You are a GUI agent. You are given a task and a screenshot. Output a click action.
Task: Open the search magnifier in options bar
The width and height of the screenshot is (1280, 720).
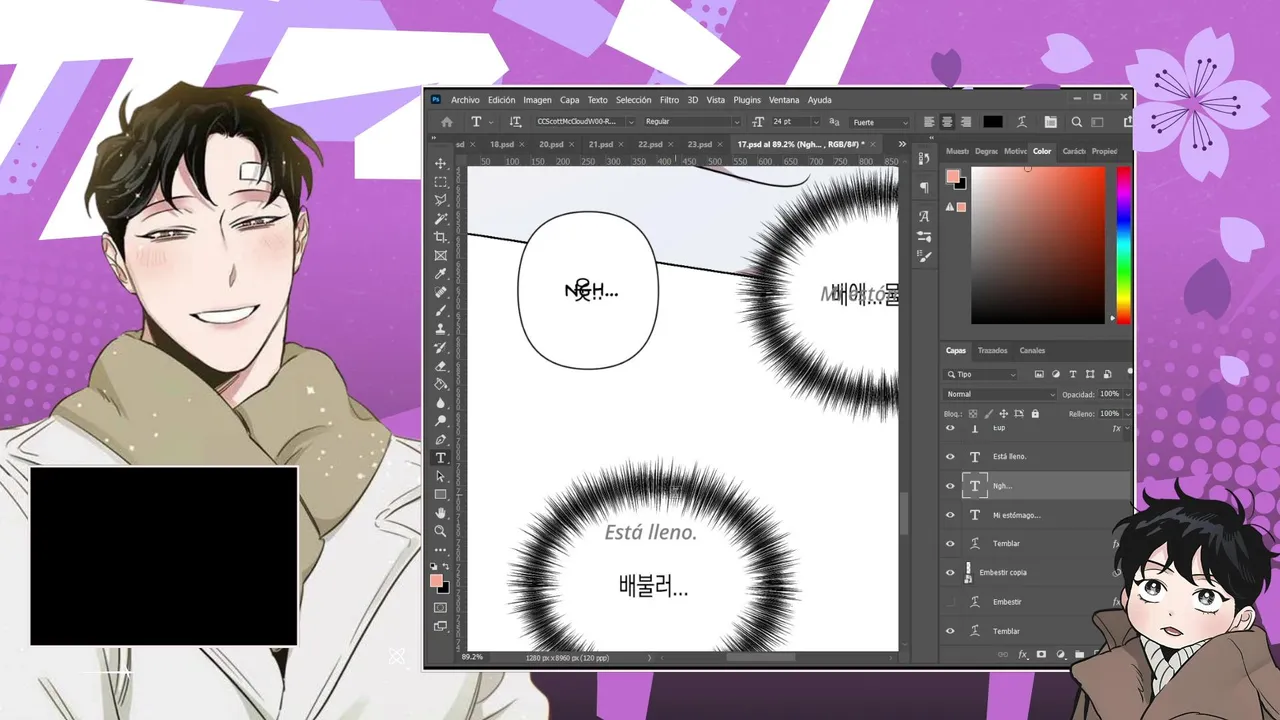click(1077, 122)
